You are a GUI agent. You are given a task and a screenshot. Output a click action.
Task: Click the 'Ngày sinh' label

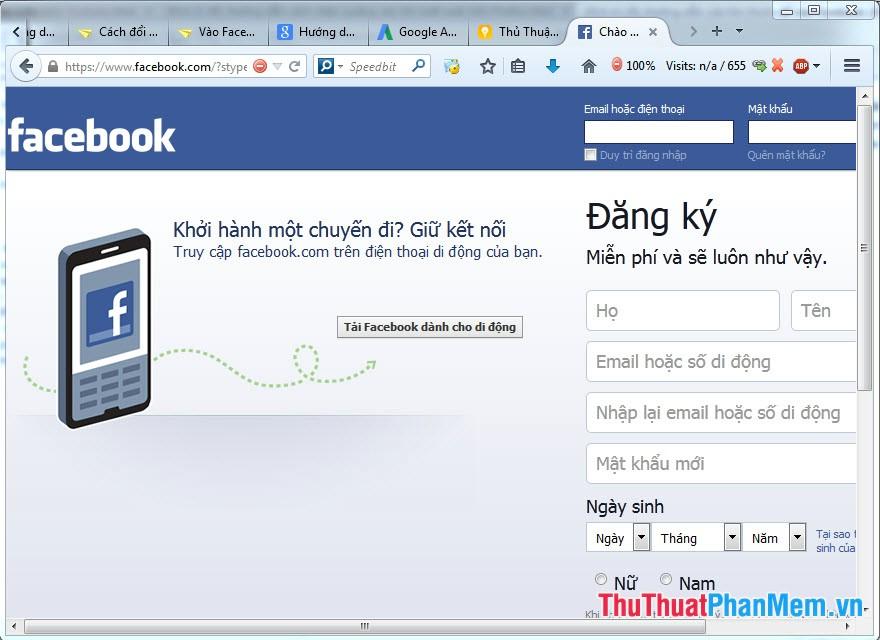pos(625,507)
